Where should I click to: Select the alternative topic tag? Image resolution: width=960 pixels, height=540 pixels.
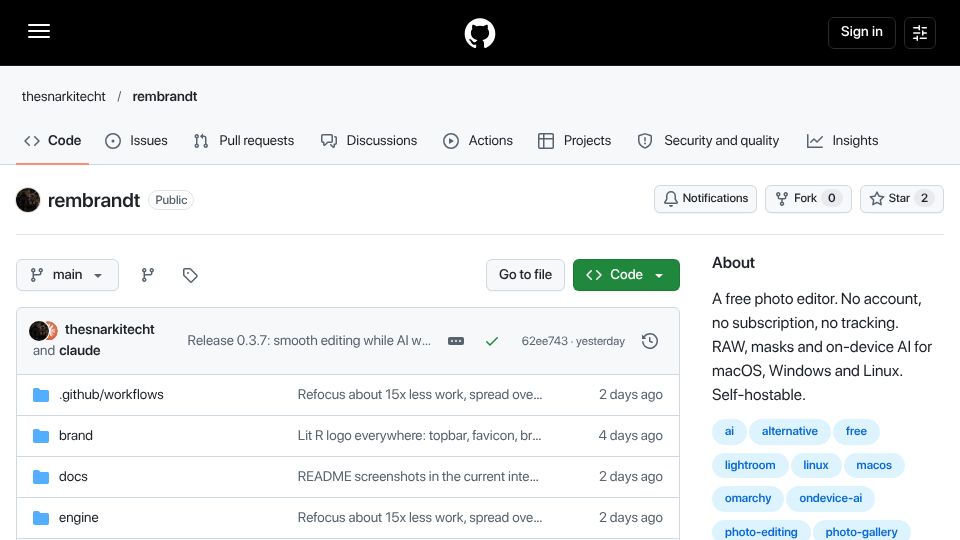790,432
